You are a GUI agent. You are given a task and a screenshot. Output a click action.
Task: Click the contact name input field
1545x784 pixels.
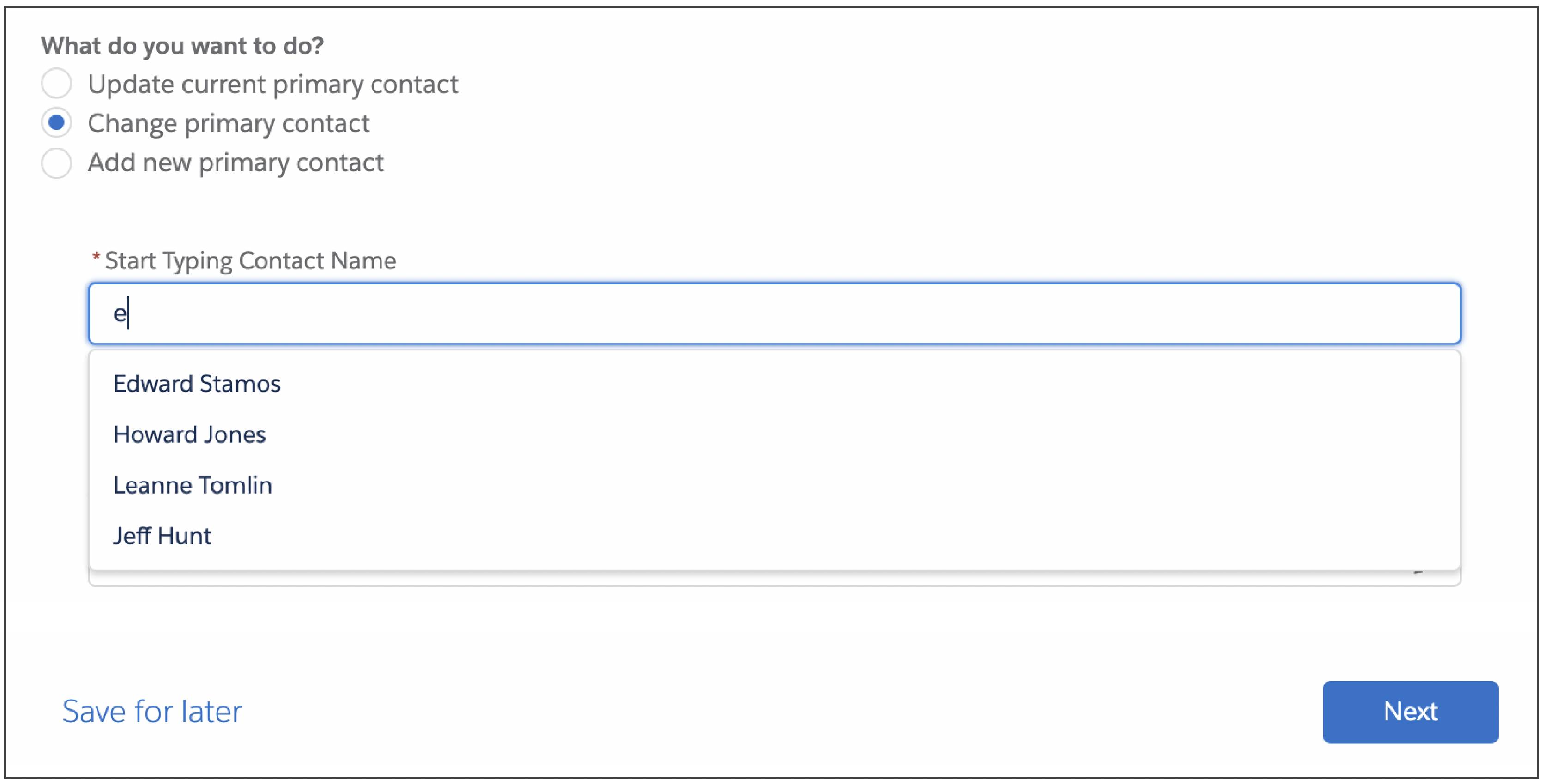[774, 313]
